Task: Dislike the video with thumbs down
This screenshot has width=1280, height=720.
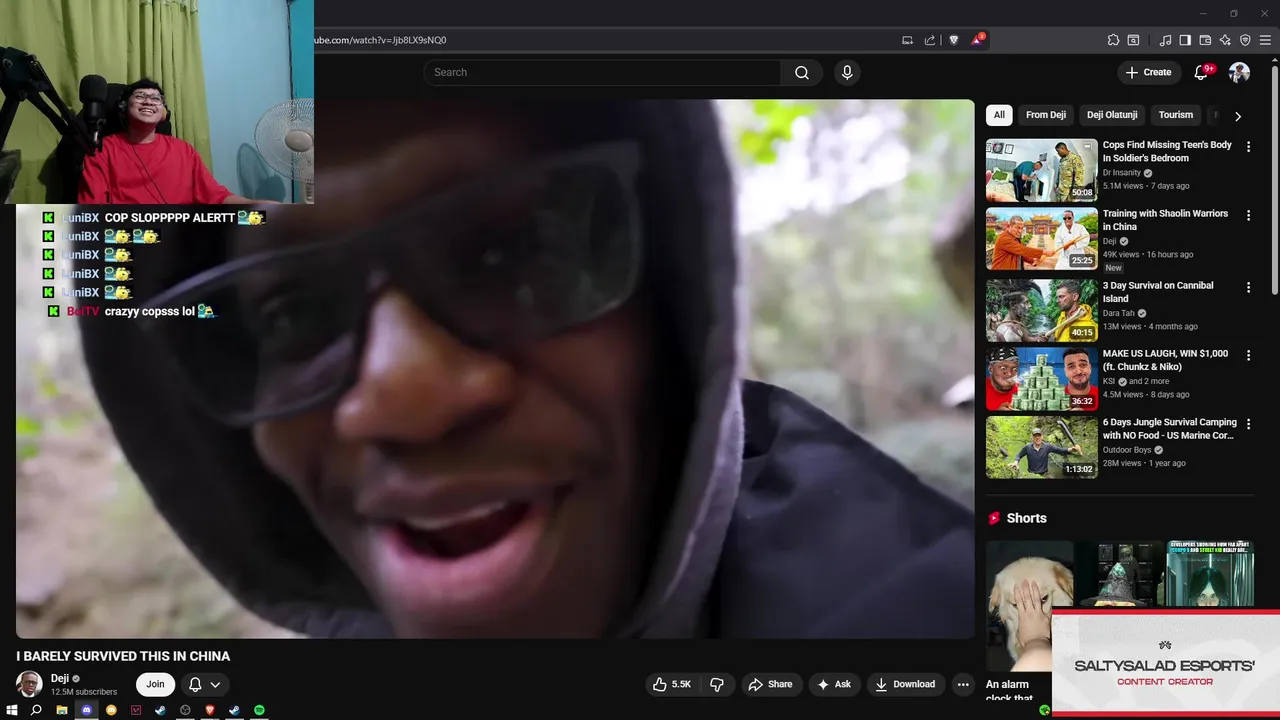Action: [x=717, y=684]
